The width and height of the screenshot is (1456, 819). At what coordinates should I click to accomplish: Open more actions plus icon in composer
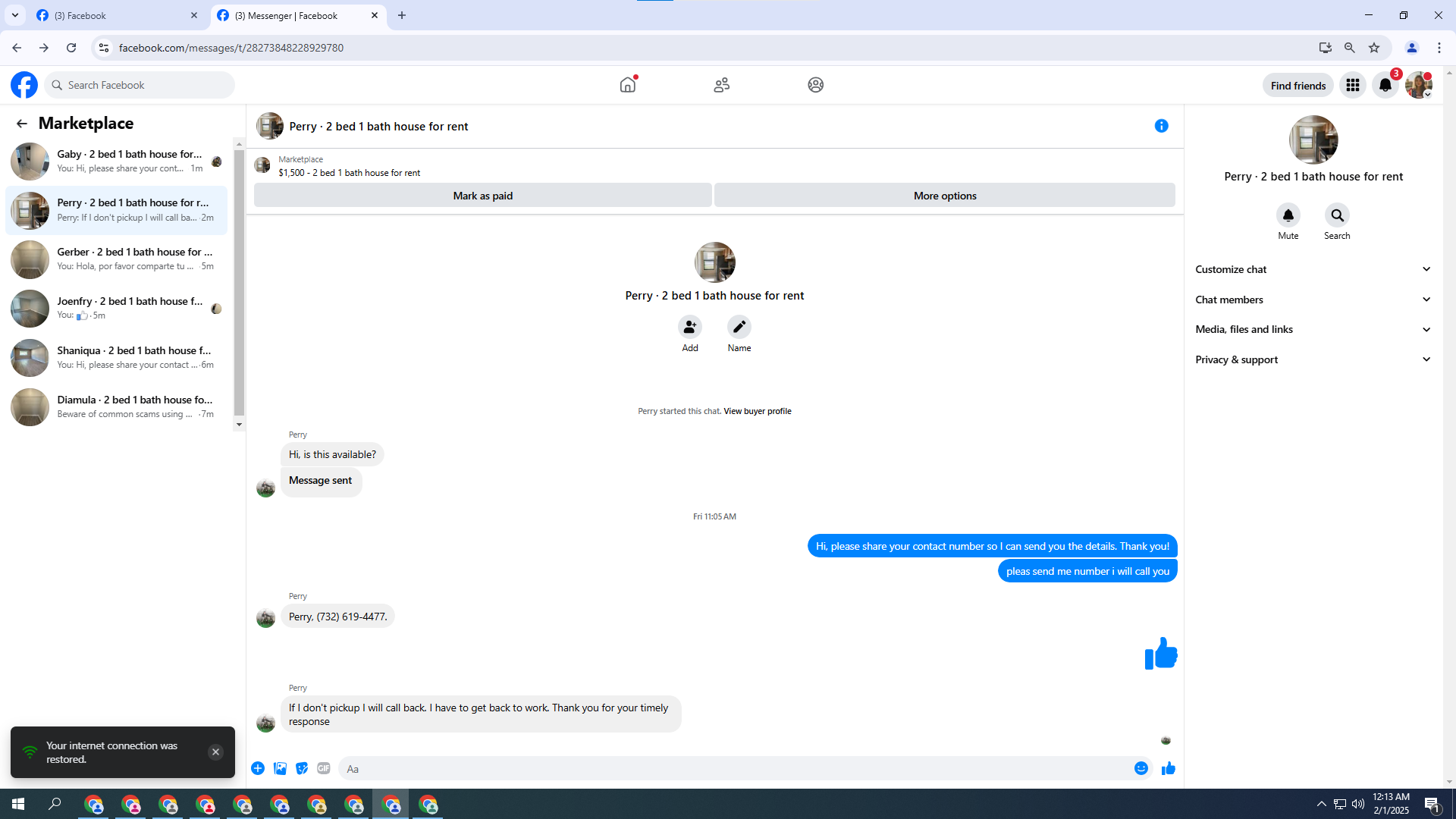[258, 768]
